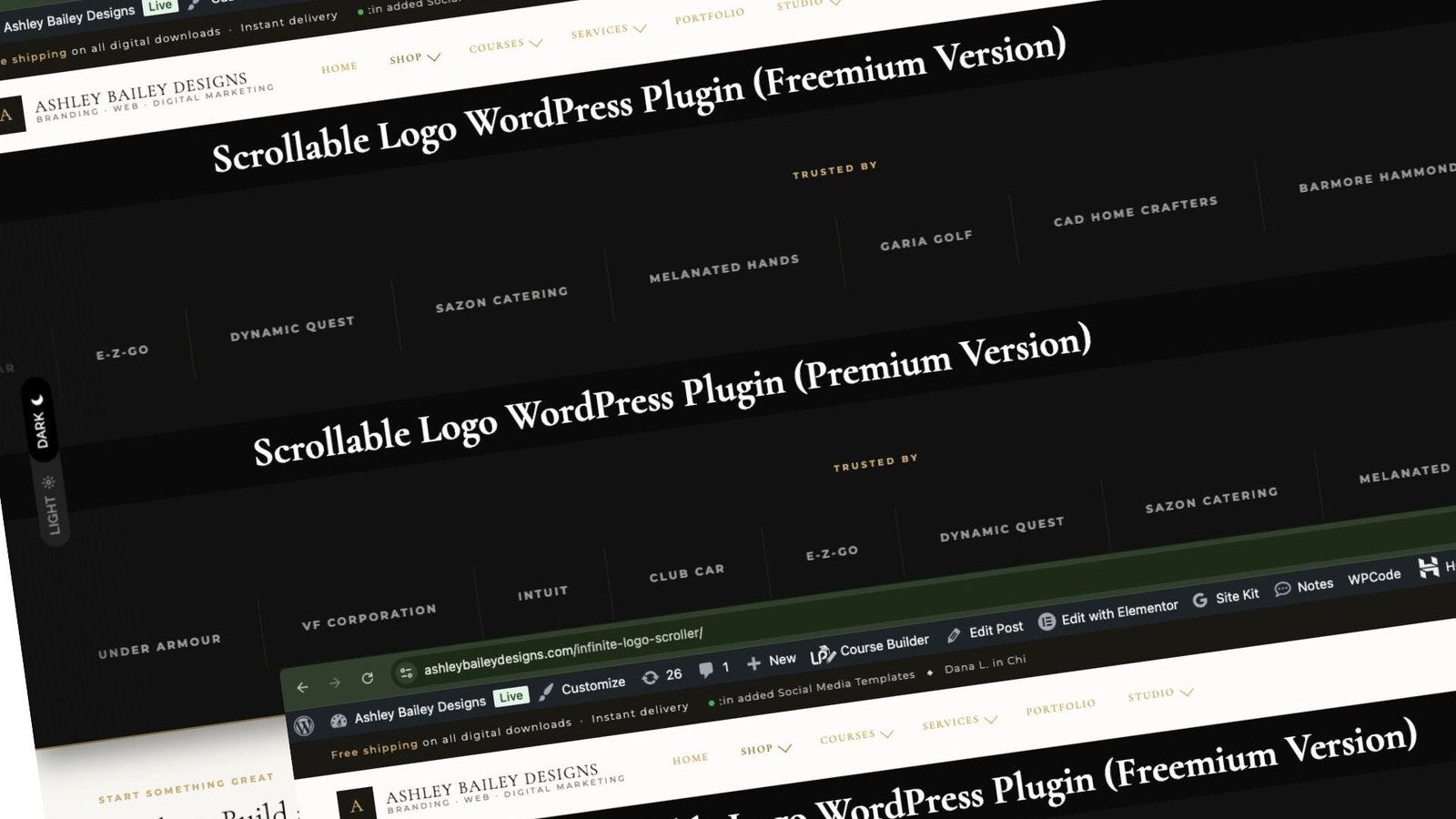Click the BARMORE HAMMOND logo
Viewport: 1456px width, 819px height.
(x=1377, y=177)
